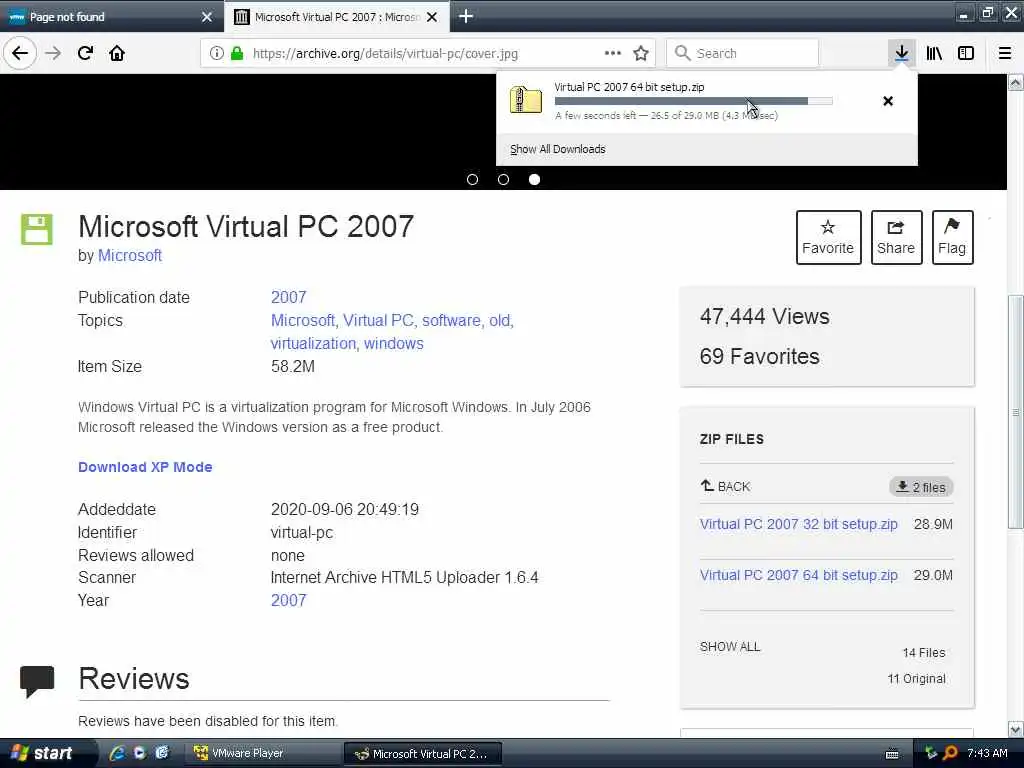Open the software topic link
Screen dimensions: 1024x768
(x=451, y=321)
